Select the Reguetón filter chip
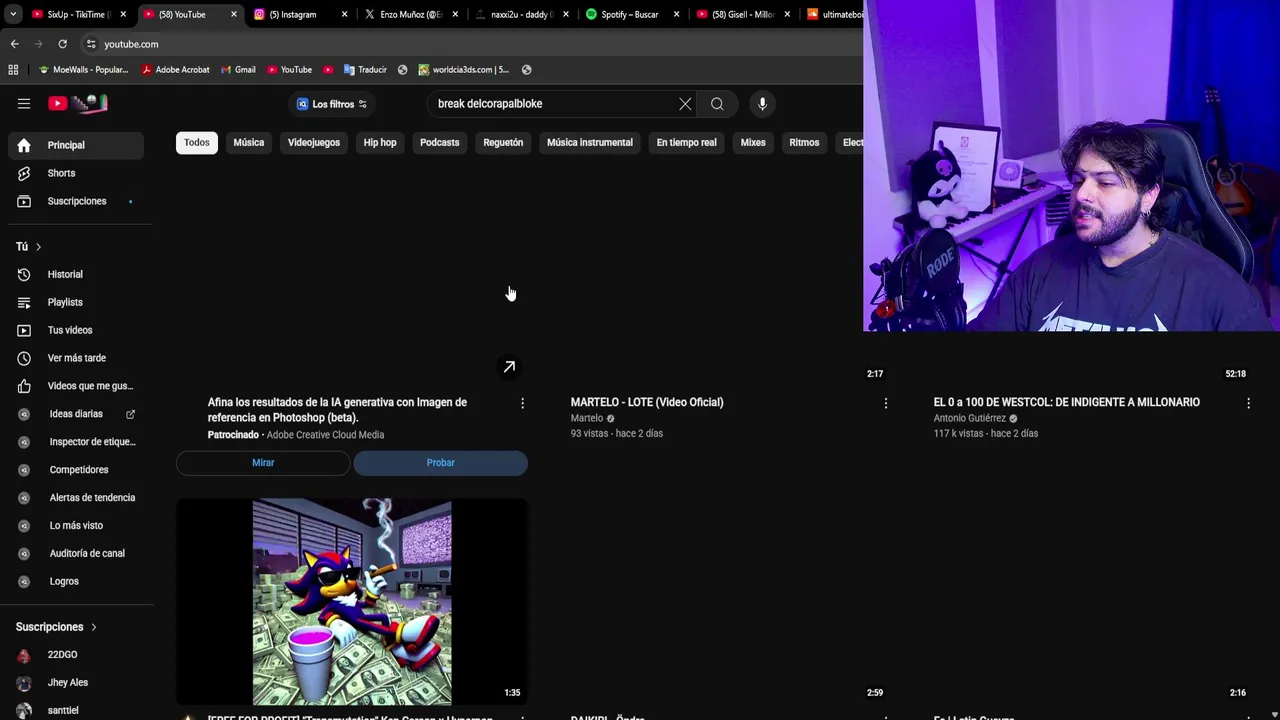Screen dimensions: 1280x720 pyautogui.click(x=503, y=142)
